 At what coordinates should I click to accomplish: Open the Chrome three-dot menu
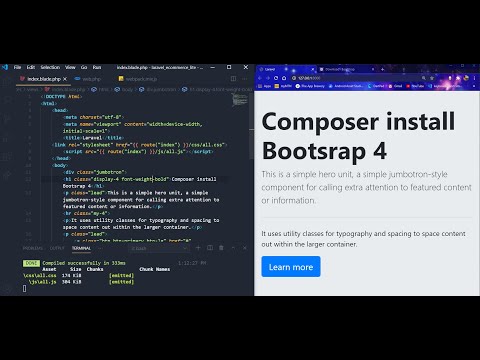tap(474, 78)
